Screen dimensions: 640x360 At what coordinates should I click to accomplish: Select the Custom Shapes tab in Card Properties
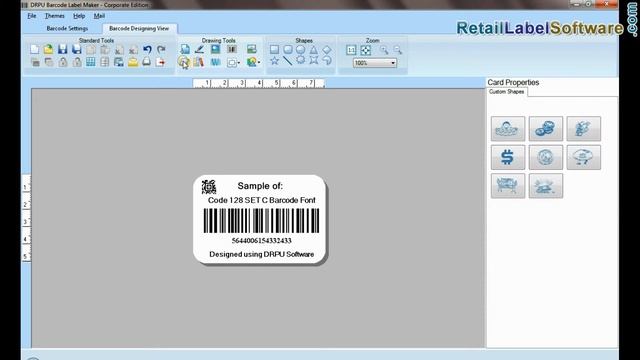coord(507,92)
